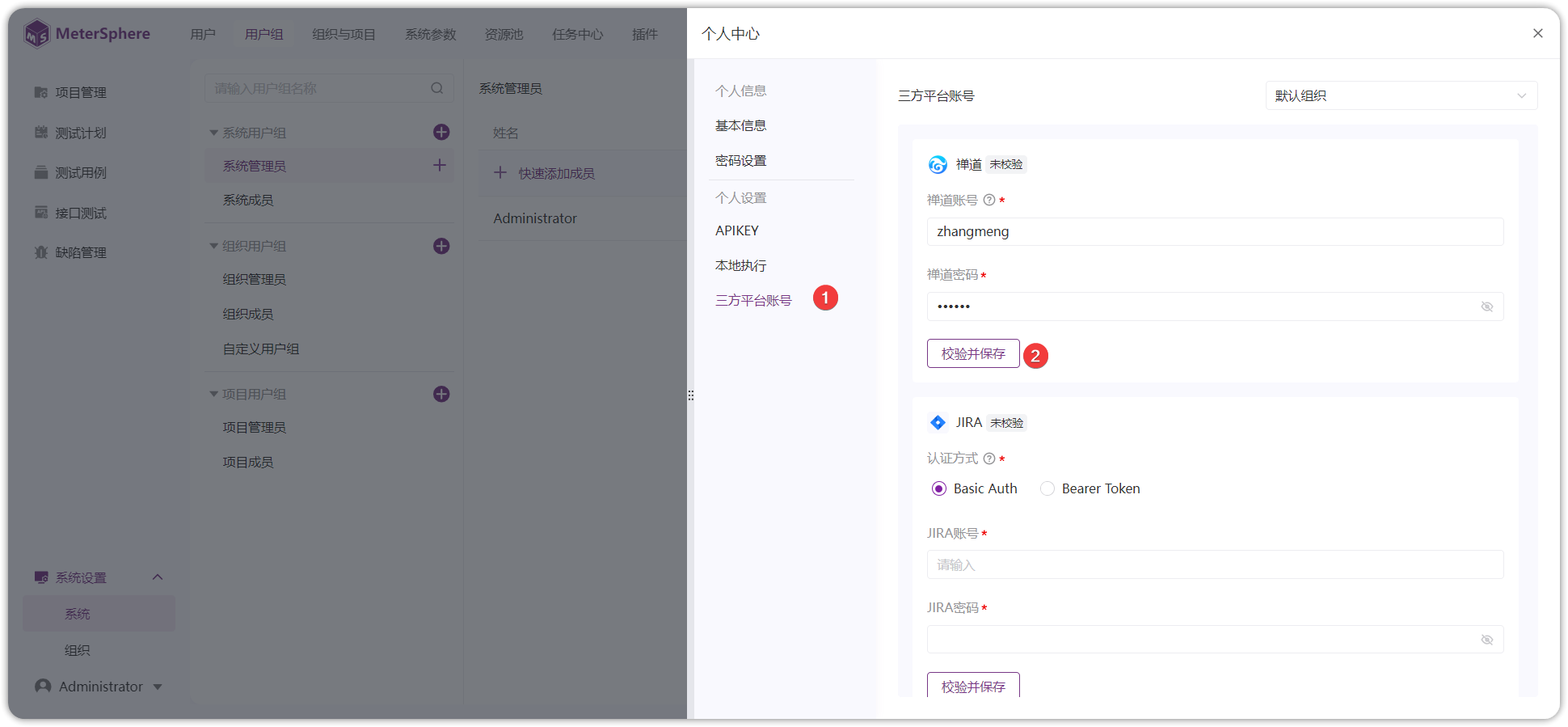
Task: Click the 接口测试 sidebar icon
Action: [x=41, y=212]
